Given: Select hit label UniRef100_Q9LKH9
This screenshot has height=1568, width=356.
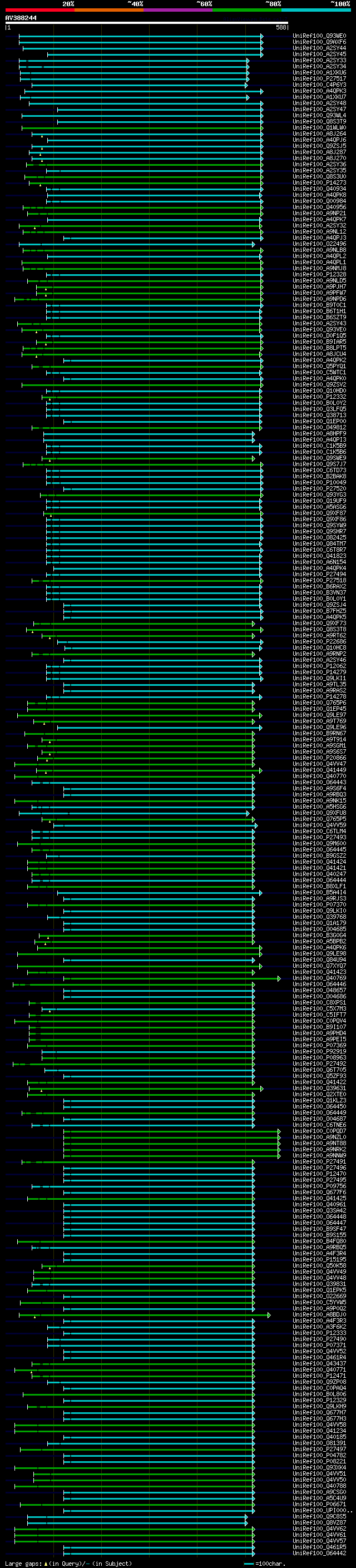Looking at the screenshot, I should click(x=319, y=1406).
